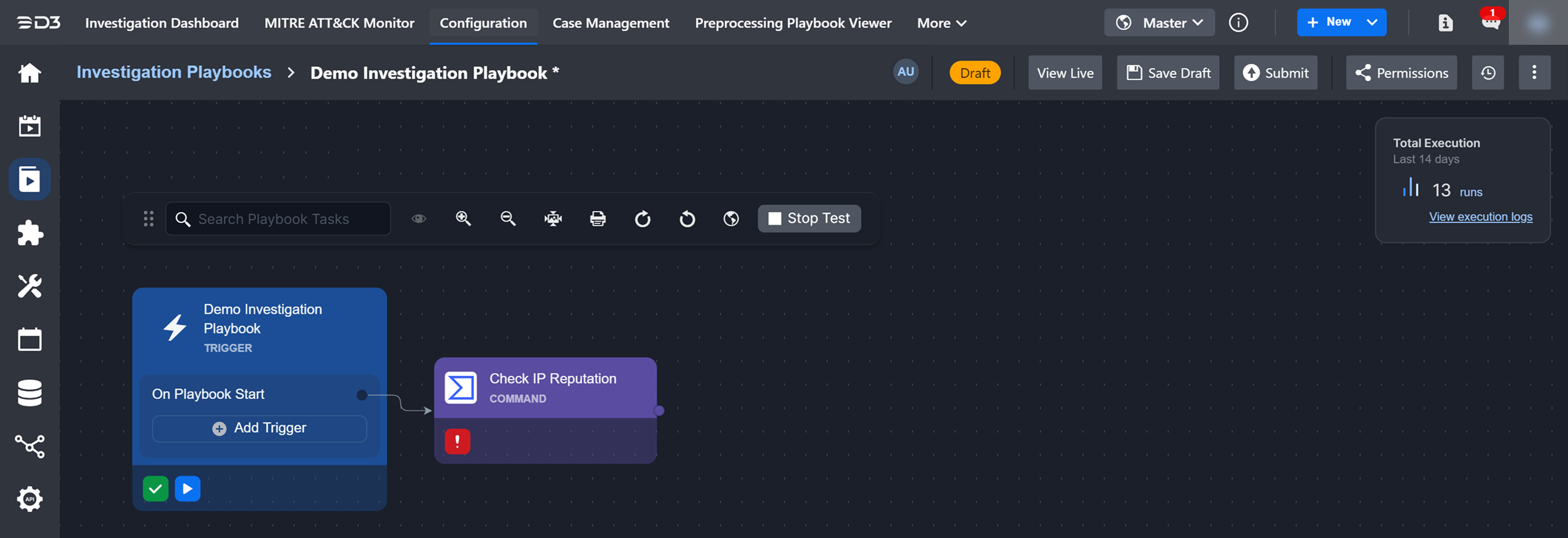The width and height of the screenshot is (1568, 538).
Task: Open the database stack sidebar icon
Action: pos(29,393)
